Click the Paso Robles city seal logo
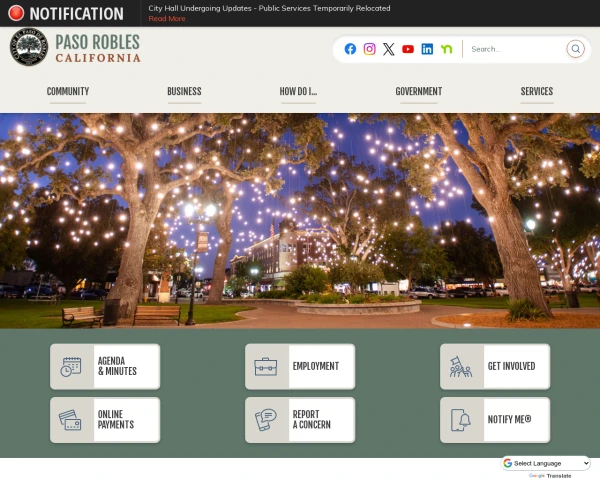 point(28,47)
